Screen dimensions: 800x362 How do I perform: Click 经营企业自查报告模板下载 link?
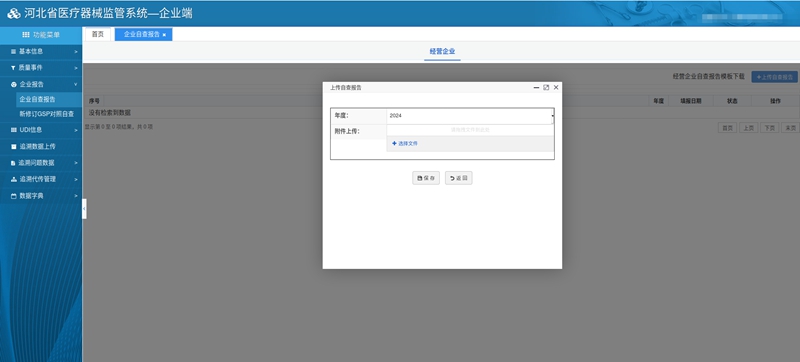point(709,76)
